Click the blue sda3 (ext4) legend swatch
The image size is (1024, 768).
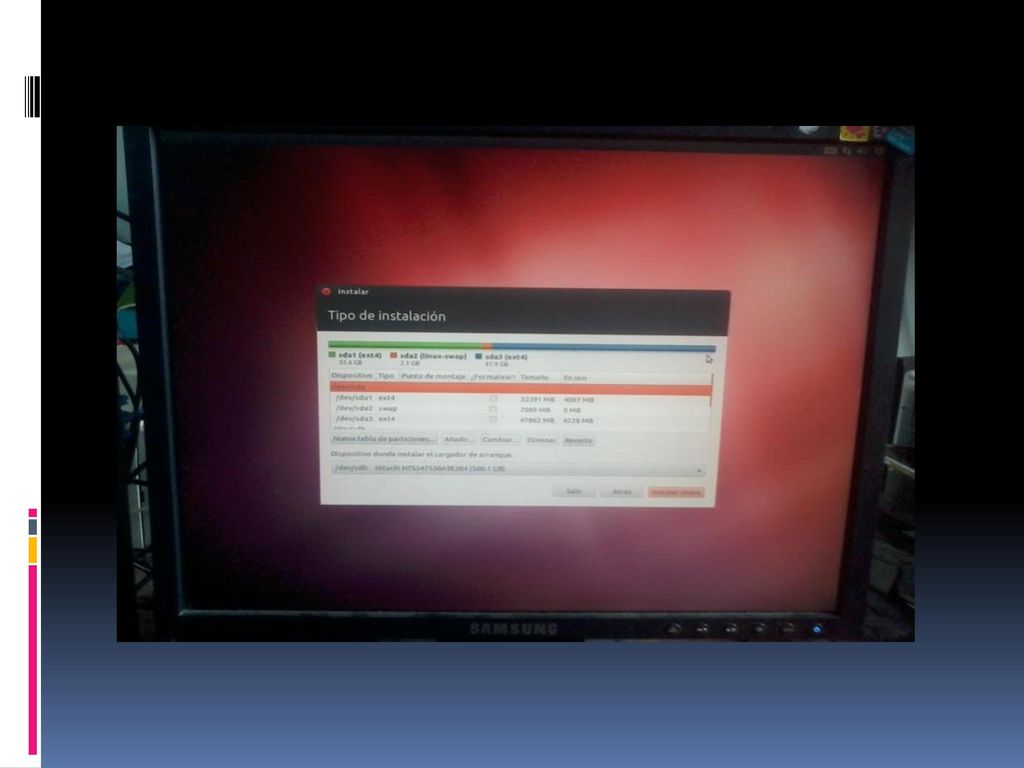[479, 357]
